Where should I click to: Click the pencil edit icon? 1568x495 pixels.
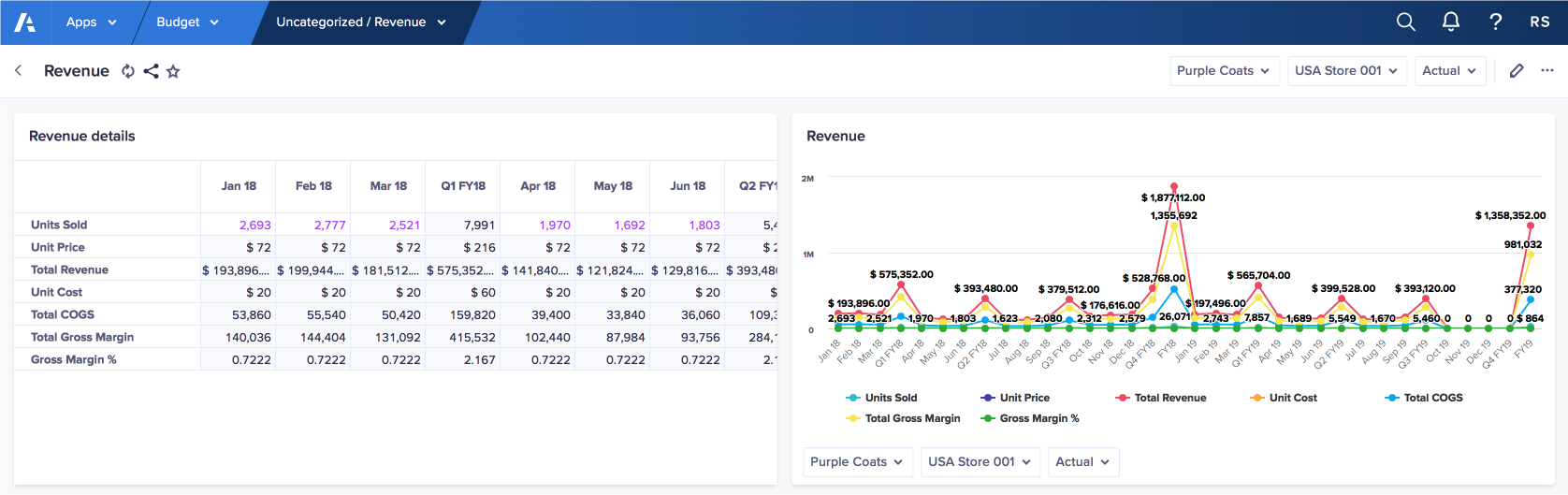click(1517, 70)
